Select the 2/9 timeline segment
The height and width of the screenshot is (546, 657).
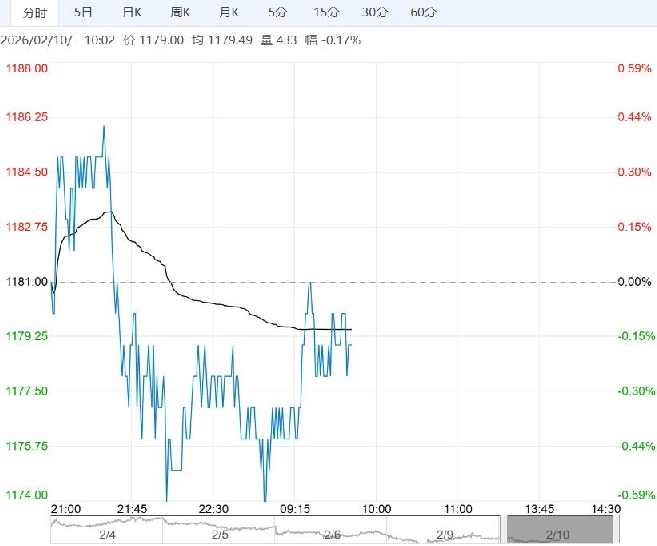(x=446, y=535)
